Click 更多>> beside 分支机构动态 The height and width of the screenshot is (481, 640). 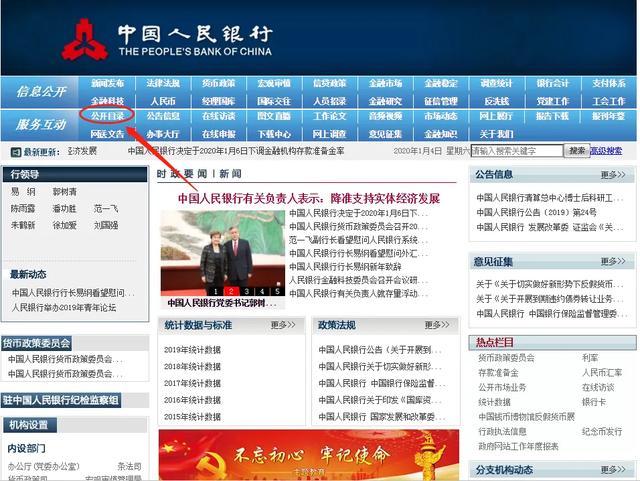613,470
